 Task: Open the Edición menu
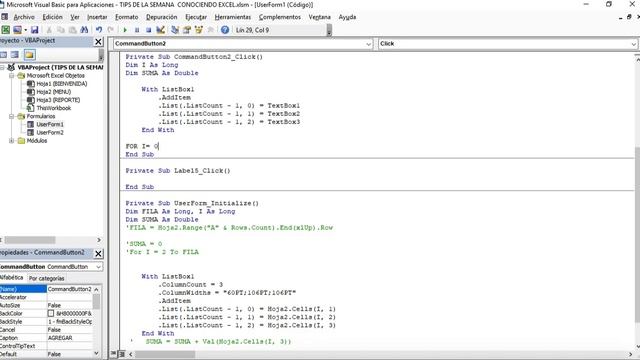point(53,17)
